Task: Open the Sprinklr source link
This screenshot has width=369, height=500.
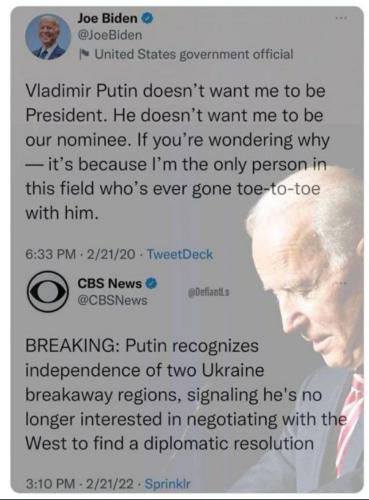Action: click(x=168, y=483)
